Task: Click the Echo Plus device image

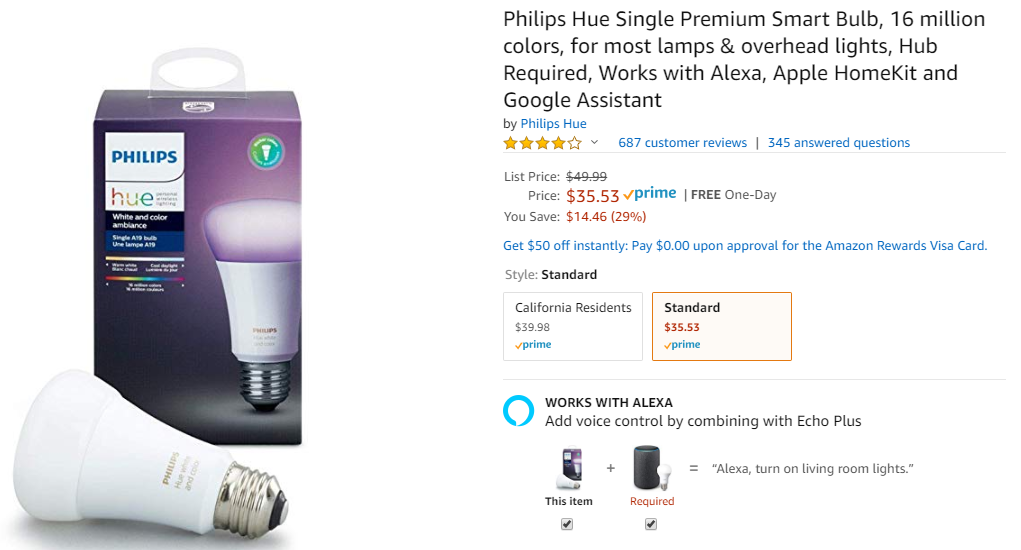Action: tap(652, 467)
